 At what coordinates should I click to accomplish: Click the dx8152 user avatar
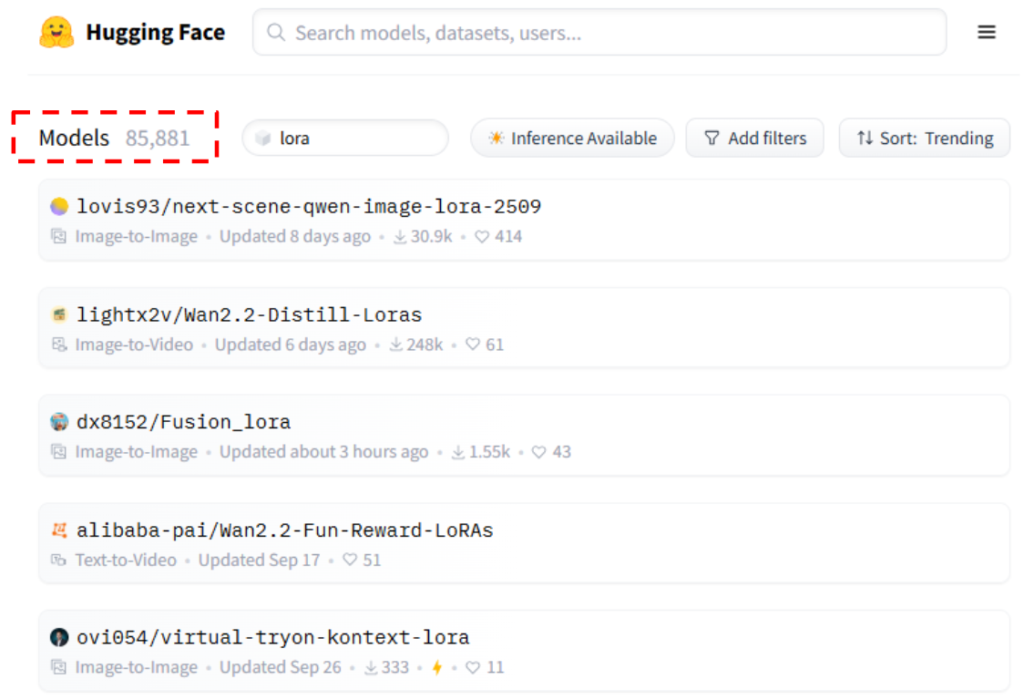pyautogui.click(x=59, y=422)
